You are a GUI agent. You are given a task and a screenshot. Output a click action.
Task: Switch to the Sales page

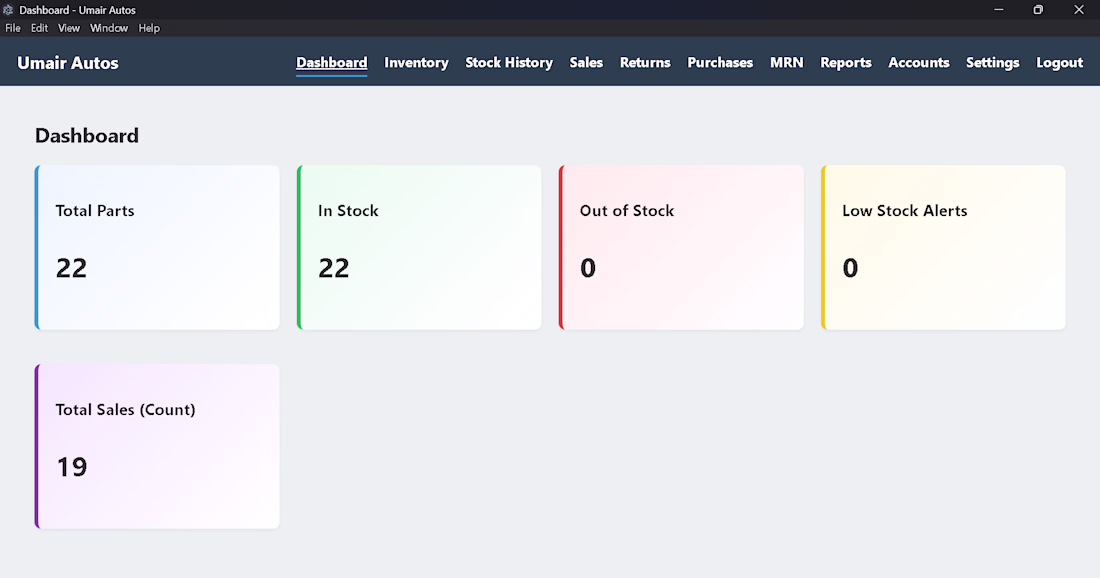[x=586, y=62]
